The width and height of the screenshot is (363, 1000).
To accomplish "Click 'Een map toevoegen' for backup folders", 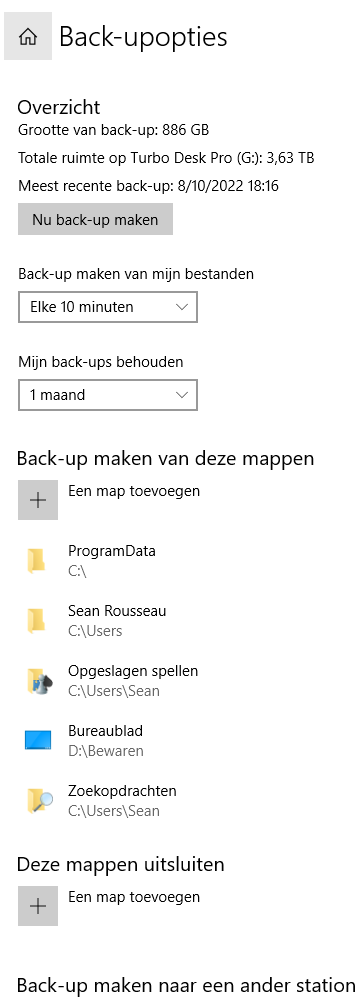I will click(x=134, y=491).
